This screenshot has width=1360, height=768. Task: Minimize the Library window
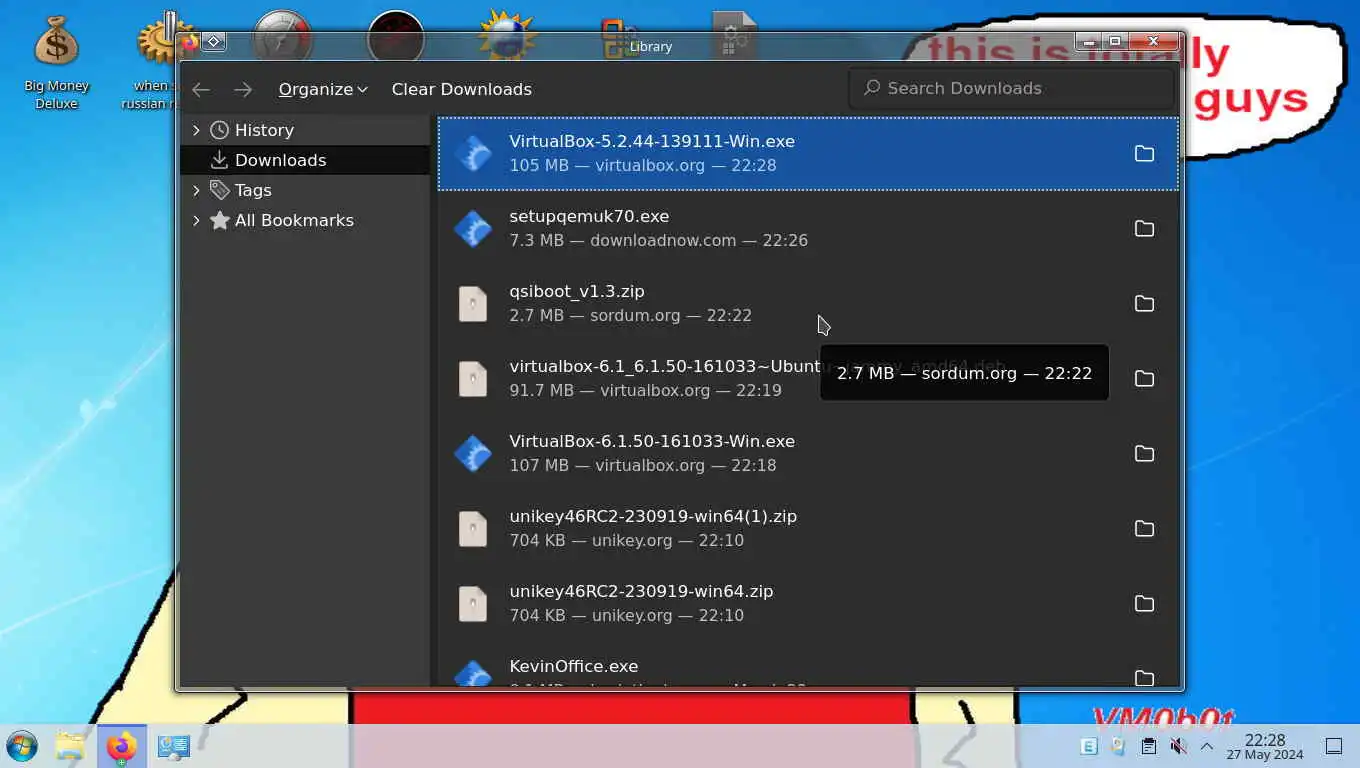[1087, 41]
